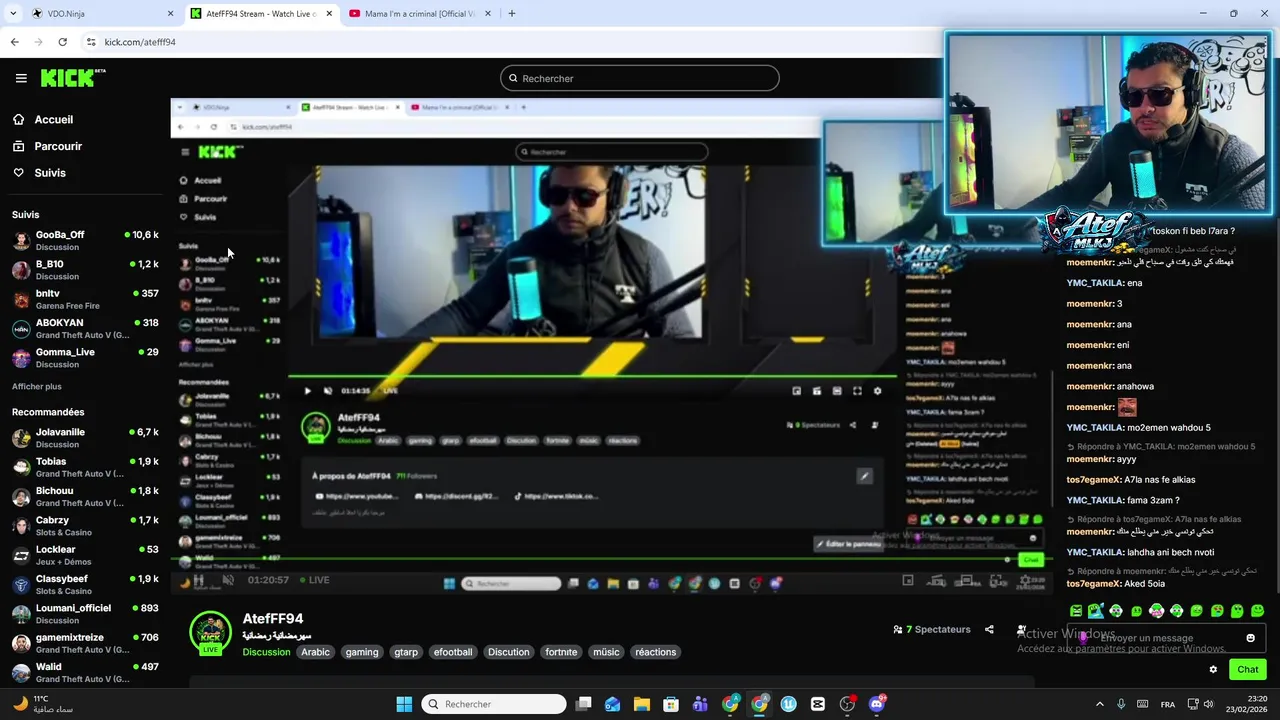This screenshot has height=720, width=1280.
Task: Click the green Chat send button
Action: [1248, 669]
